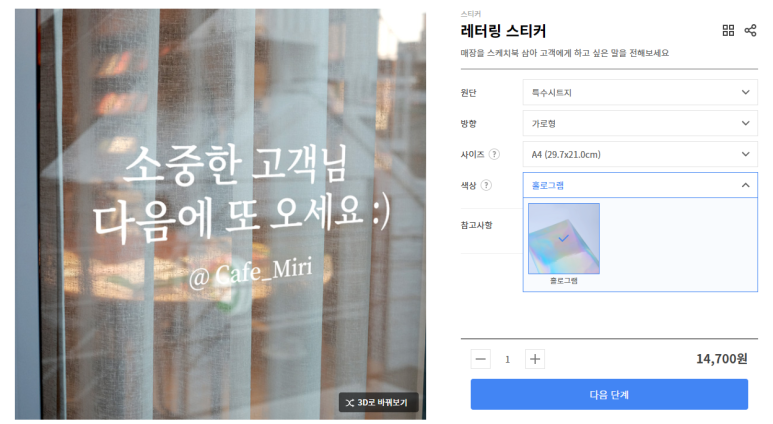The width and height of the screenshot is (773, 424).
Task: Click the 스티커 breadcrumb above the title
Action: click(471, 14)
